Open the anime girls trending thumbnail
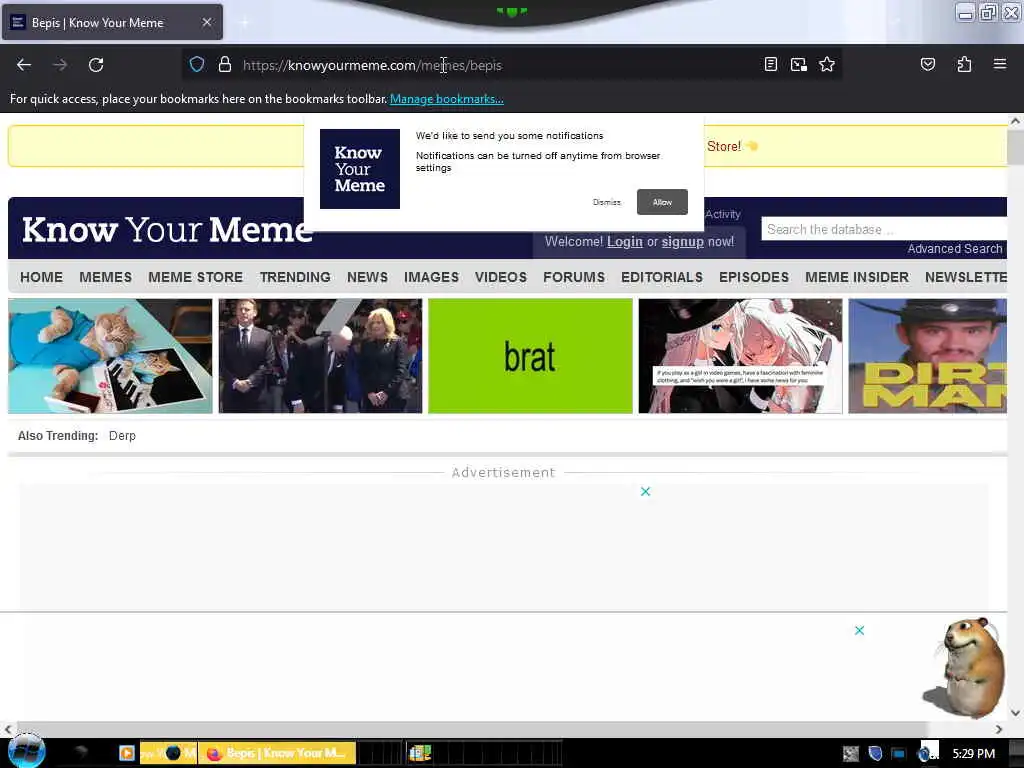The width and height of the screenshot is (1024, 768). coord(741,356)
